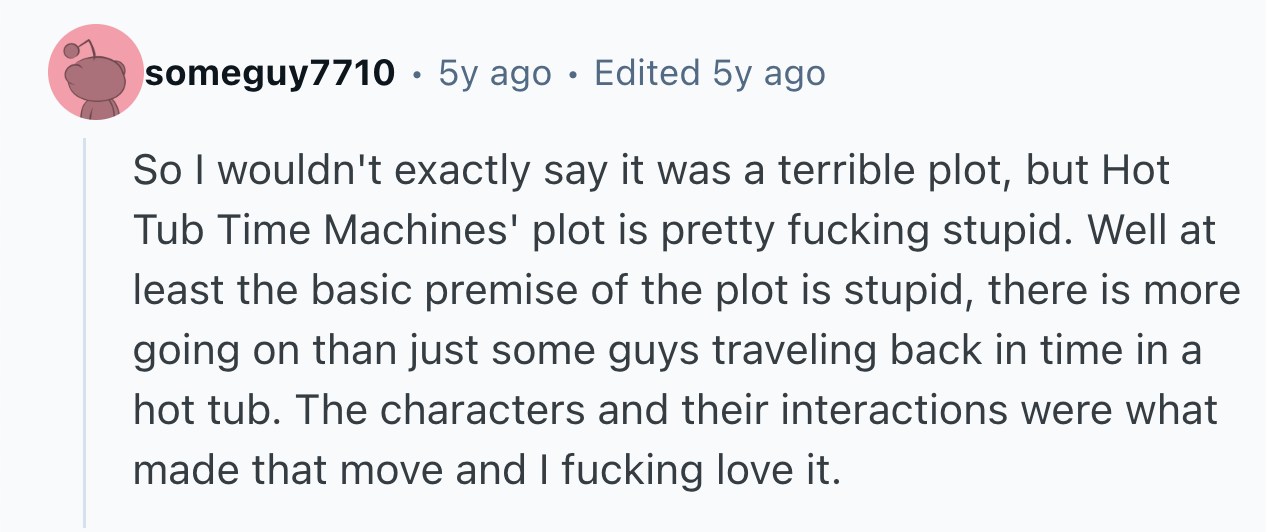Click the "Edited 5y ago" label
1266x532 pixels.
(709, 73)
